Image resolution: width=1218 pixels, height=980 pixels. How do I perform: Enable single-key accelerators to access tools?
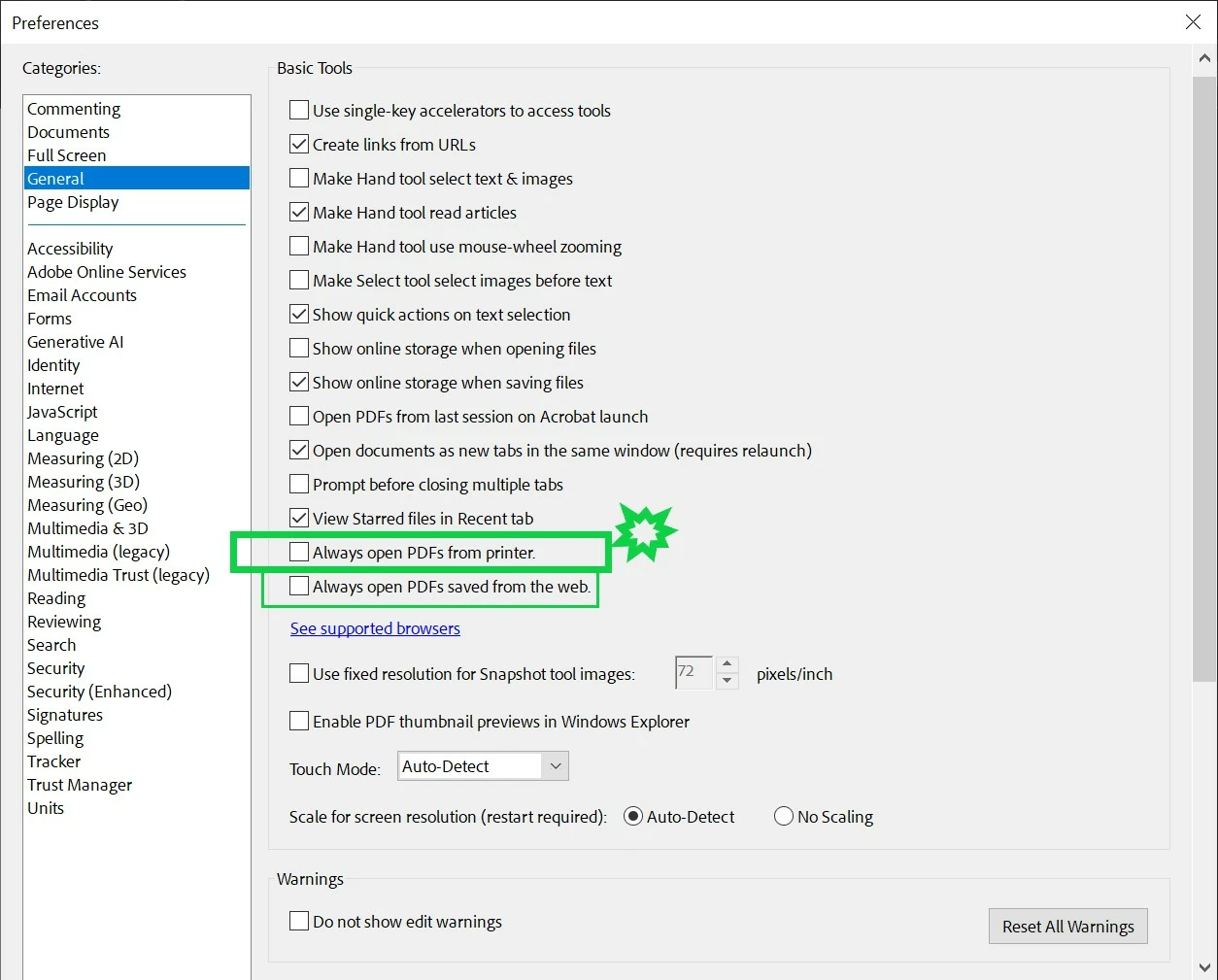(x=298, y=110)
